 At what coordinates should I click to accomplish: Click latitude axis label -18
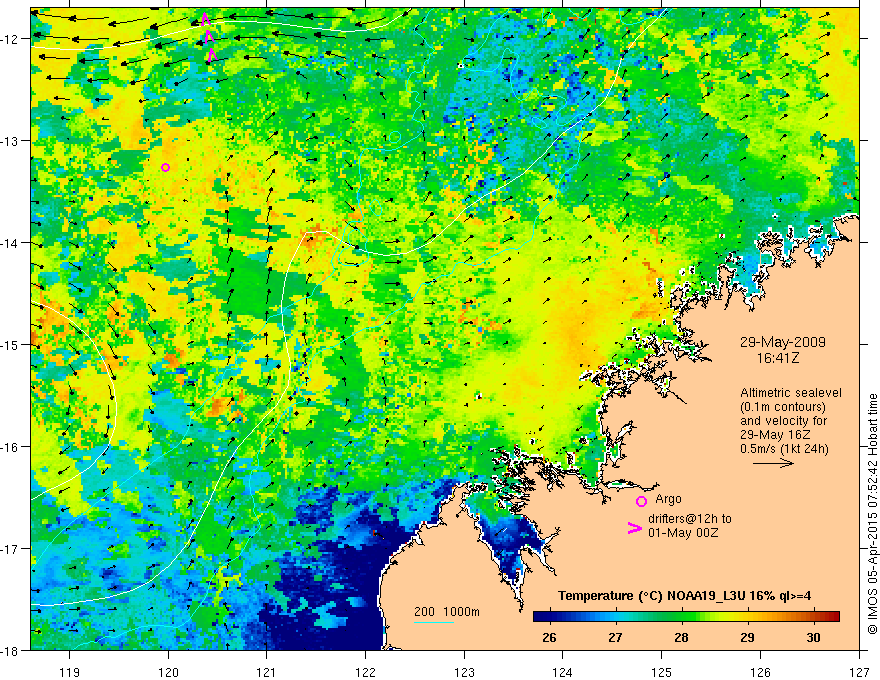coord(10,650)
